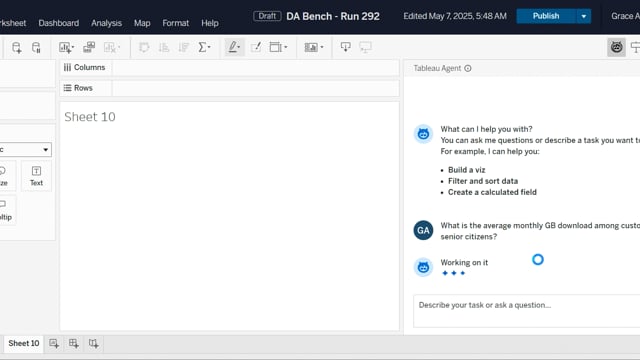The height and width of the screenshot is (360, 640).
Task: Click the agent avatar beside greeting message
Action: coord(423,134)
